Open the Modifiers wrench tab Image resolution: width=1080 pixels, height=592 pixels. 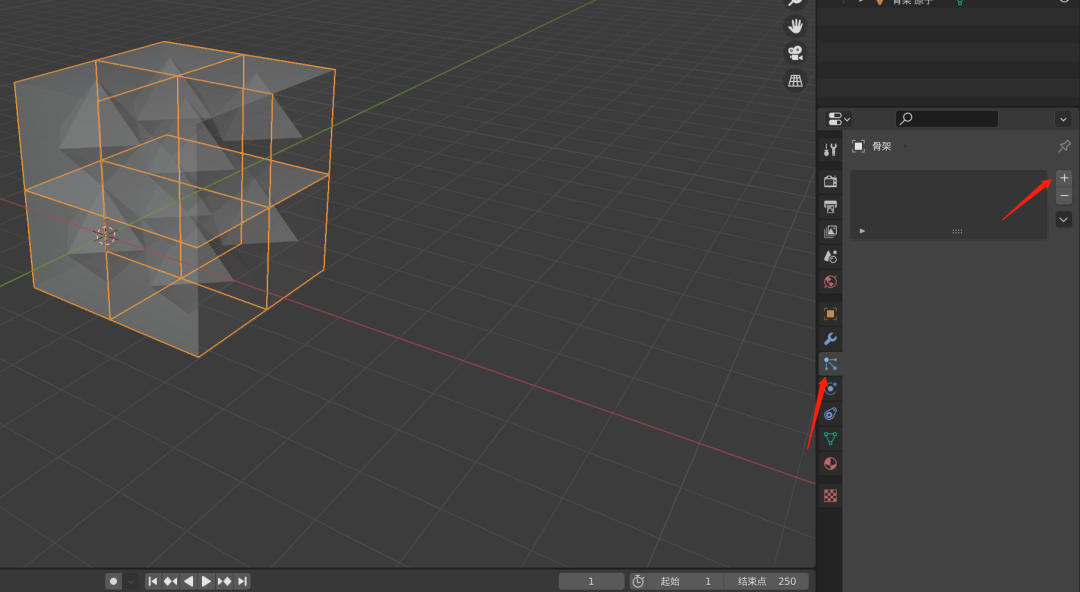coord(830,338)
